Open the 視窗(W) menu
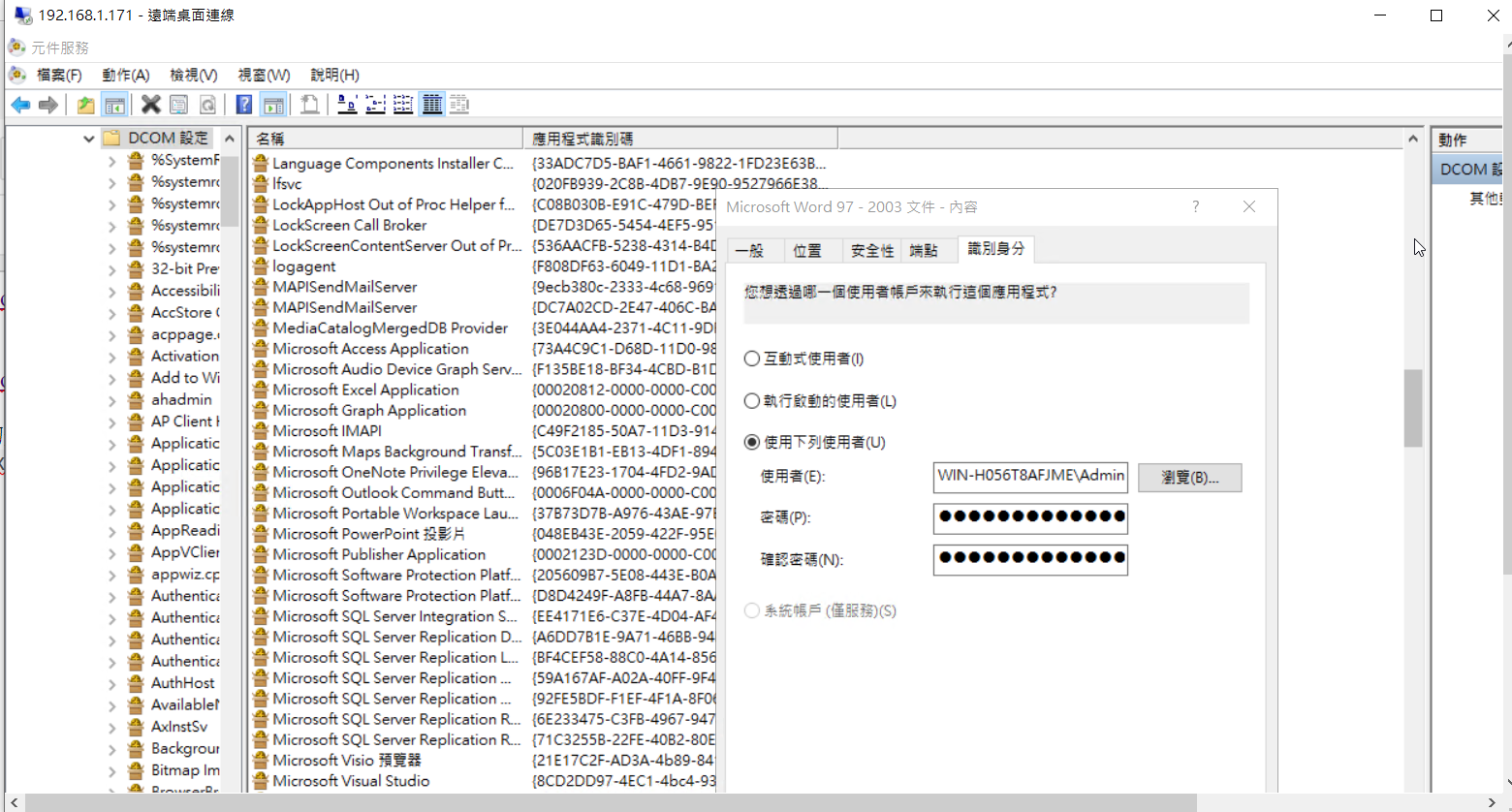The width and height of the screenshot is (1512, 812). coord(264,75)
